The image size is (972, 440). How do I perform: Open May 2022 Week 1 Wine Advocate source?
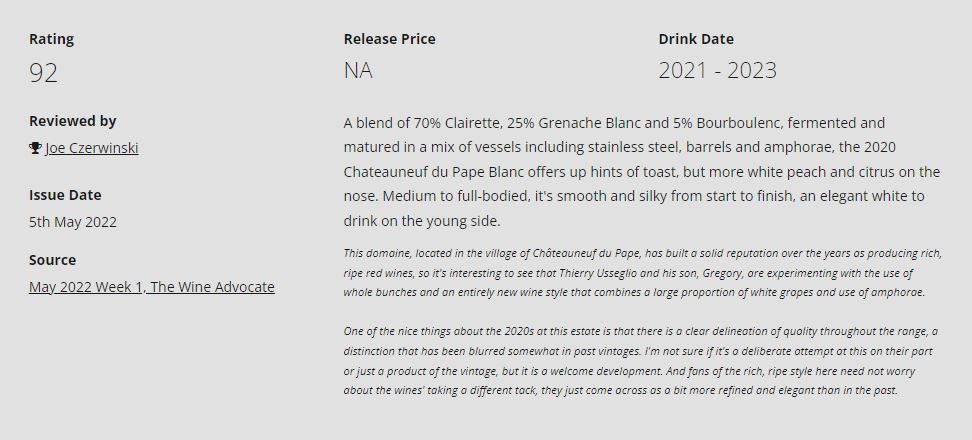[x=152, y=287]
